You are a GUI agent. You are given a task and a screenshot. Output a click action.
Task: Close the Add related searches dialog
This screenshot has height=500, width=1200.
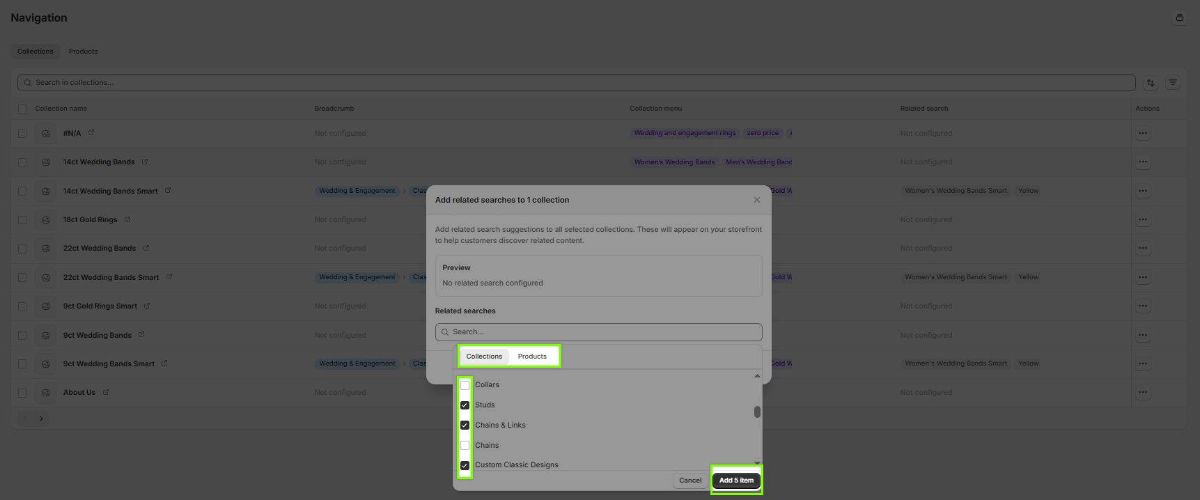[x=756, y=200]
